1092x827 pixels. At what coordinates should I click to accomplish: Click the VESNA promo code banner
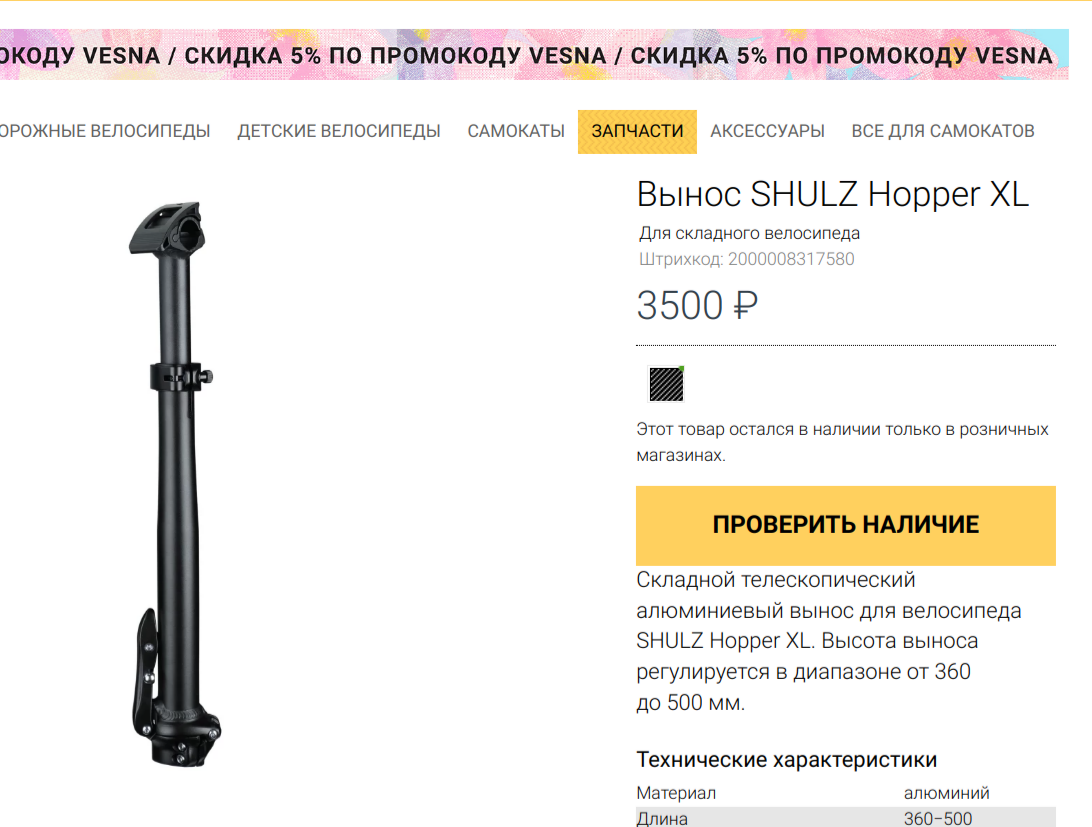(x=534, y=55)
